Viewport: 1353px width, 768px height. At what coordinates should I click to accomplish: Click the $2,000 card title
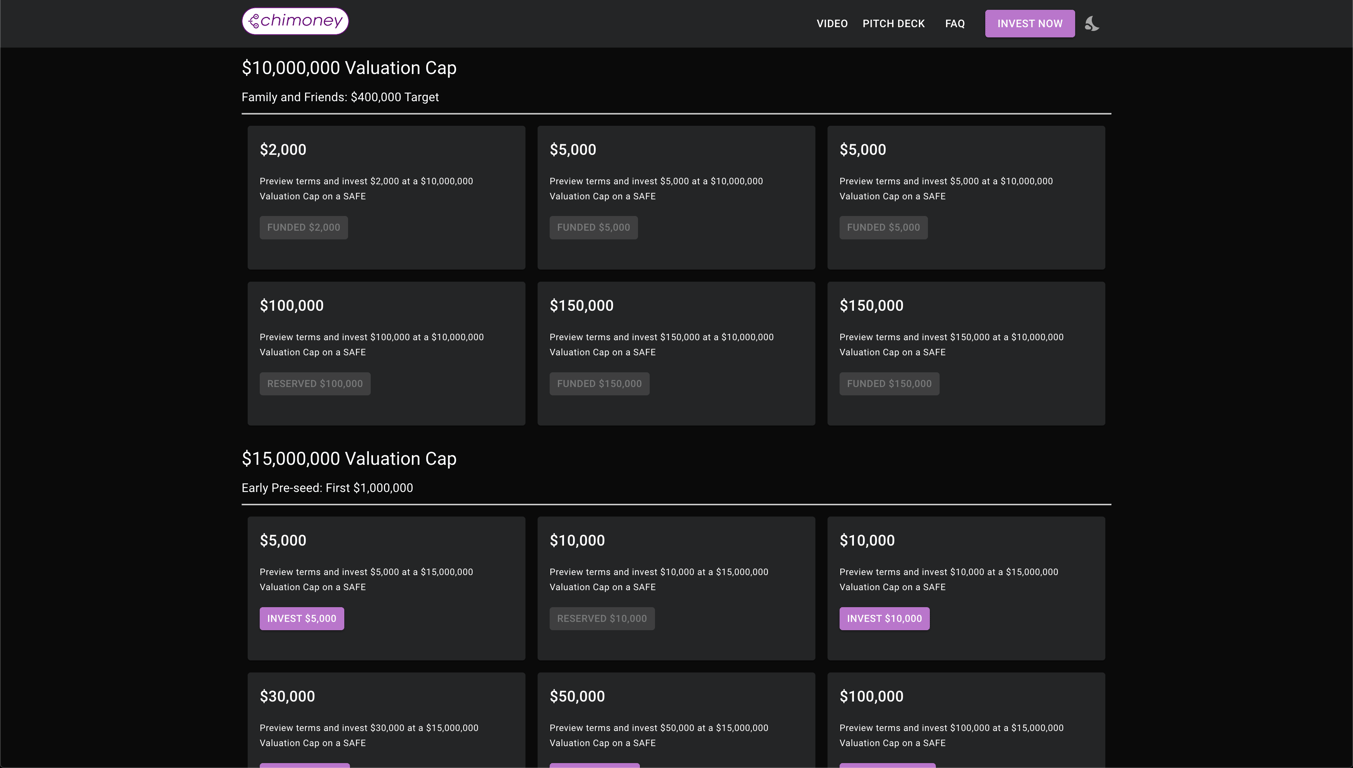click(x=283, y=150)
